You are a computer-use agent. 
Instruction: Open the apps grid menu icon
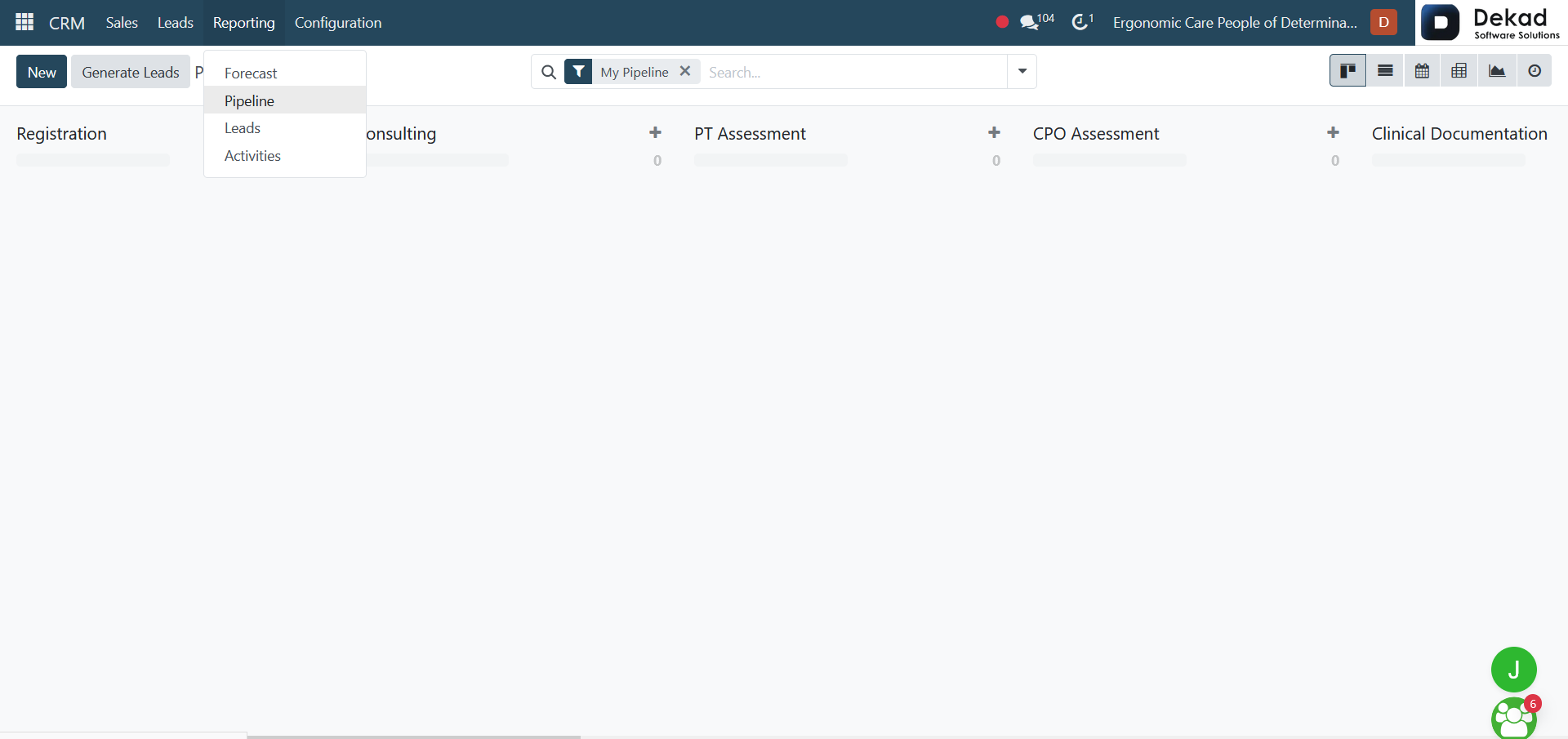pyautogui.click(x=24, y=22)
